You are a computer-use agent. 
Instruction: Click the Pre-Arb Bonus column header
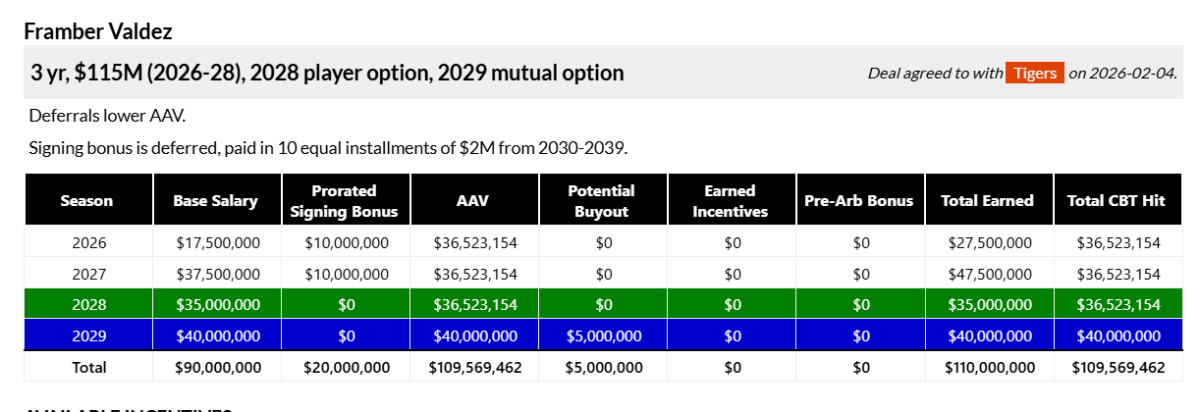861,200
